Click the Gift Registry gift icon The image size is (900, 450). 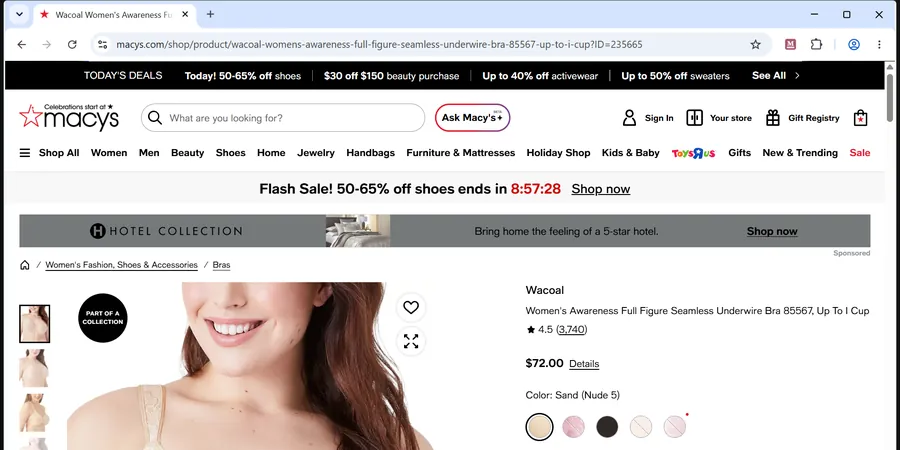coord(773,118)
